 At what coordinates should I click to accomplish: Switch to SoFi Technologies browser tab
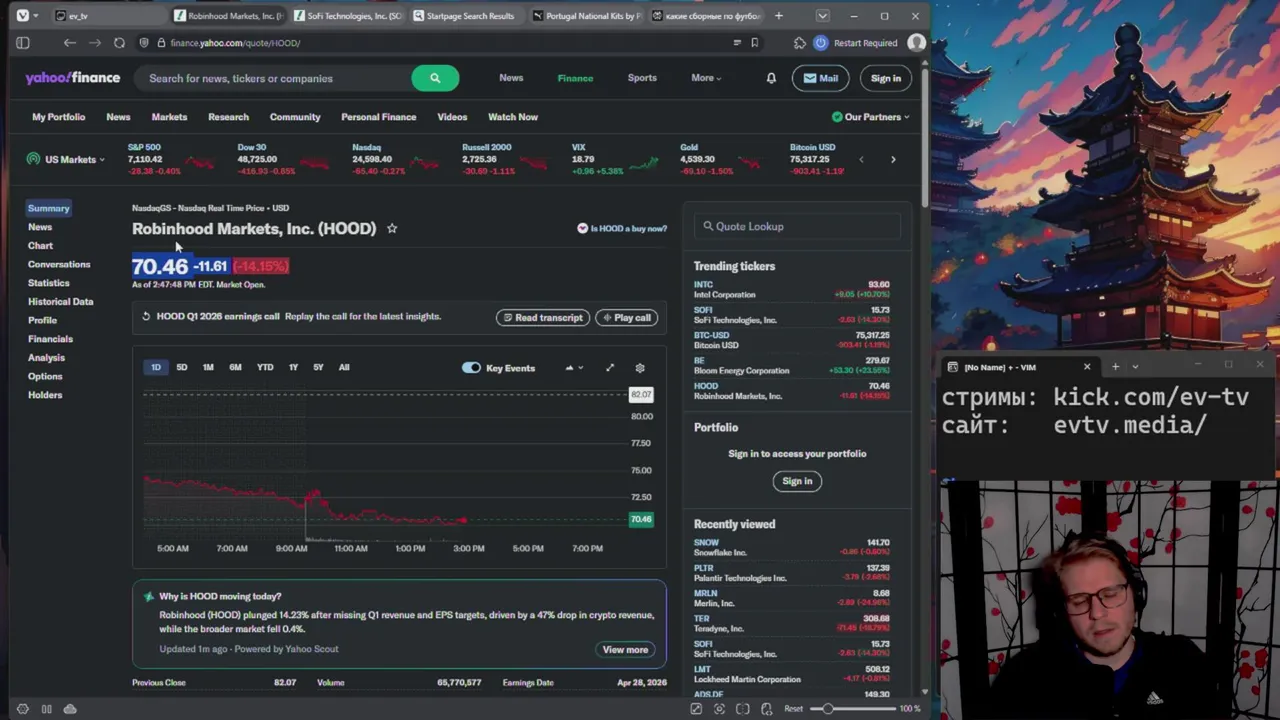point(347,16)
